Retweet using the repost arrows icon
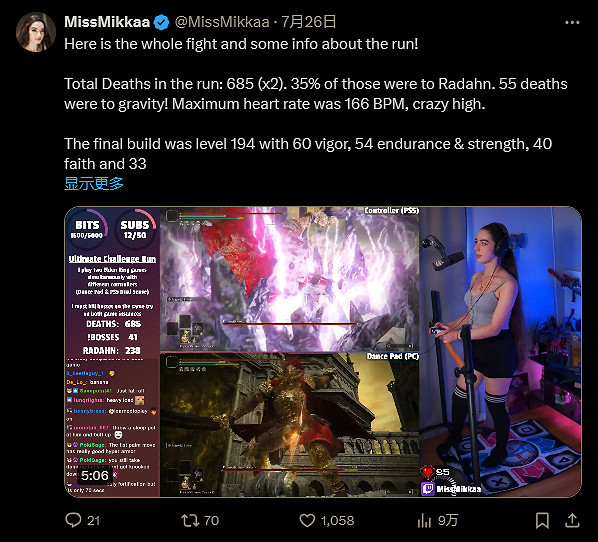The width and height of the screenshot is (598, 542). (190, 520)
